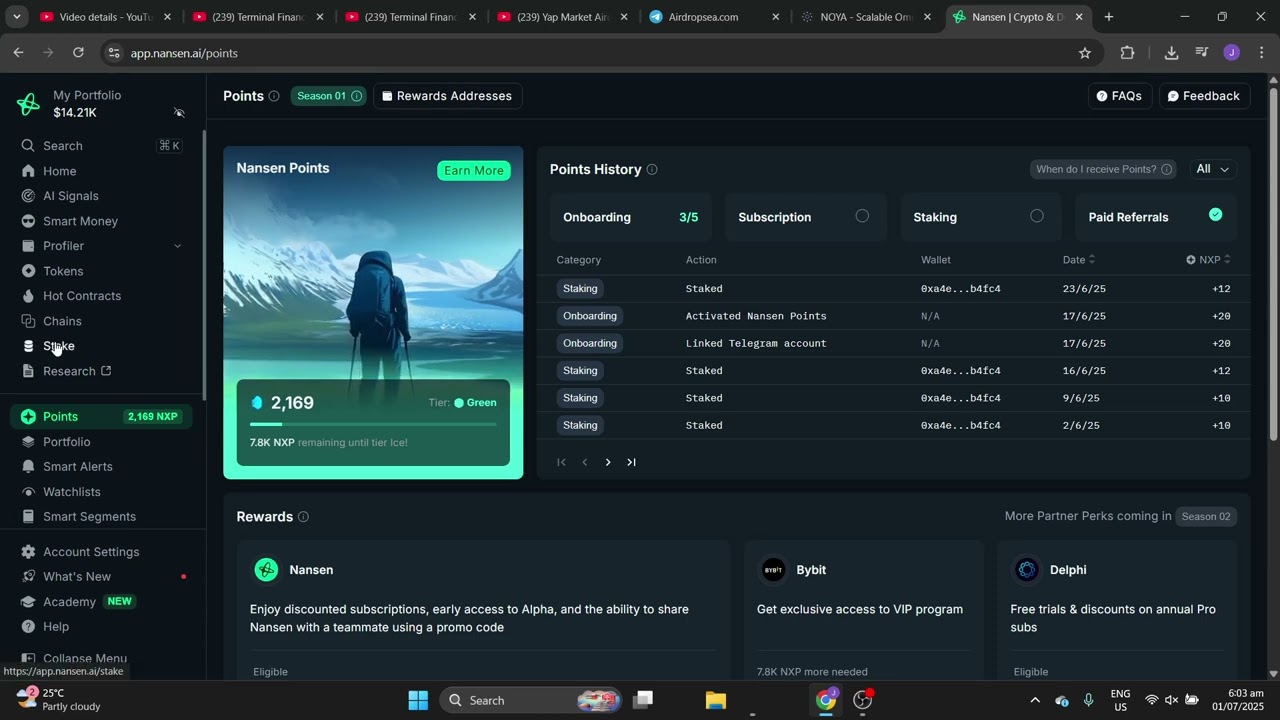Show hidden system tray icons chevron

click(1035, 700)
